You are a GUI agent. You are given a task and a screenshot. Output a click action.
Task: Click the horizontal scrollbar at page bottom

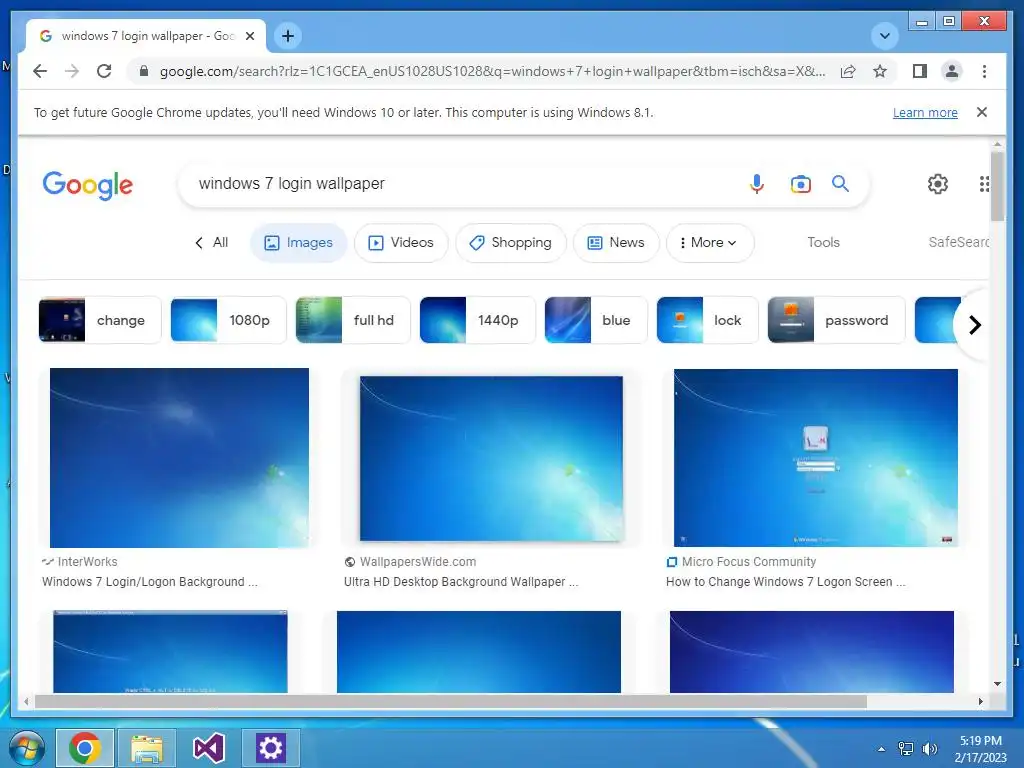451,701
